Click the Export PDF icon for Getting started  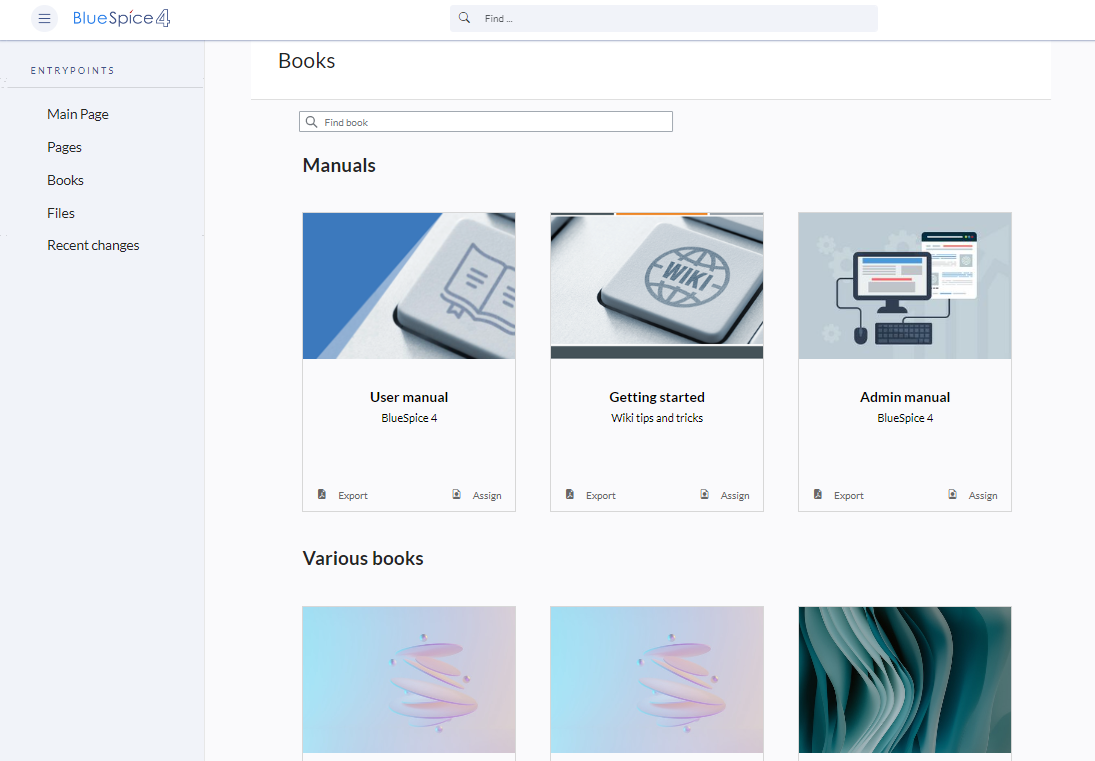coord(570,494)
